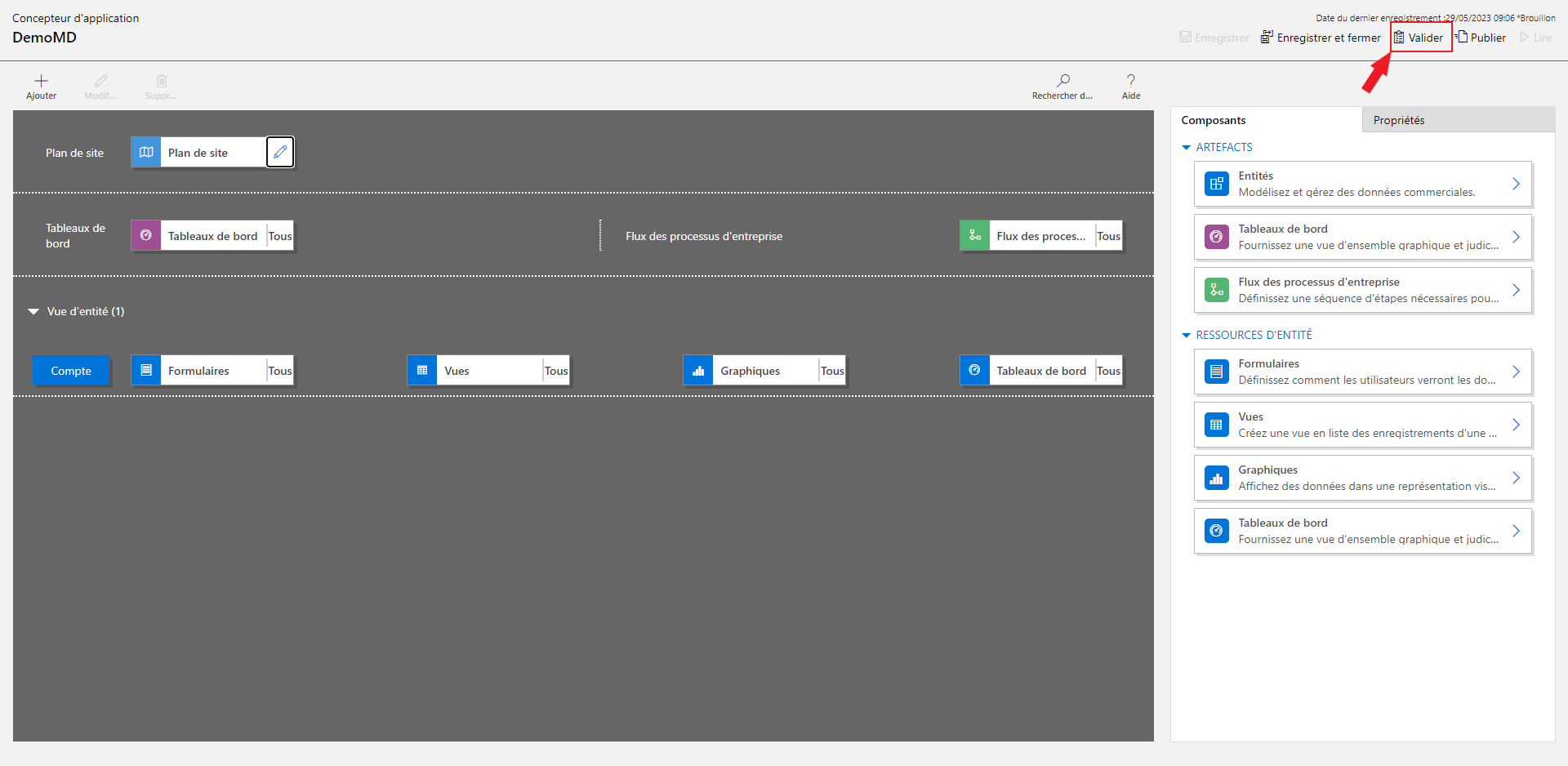Image resolution: width=1568 pixels, height=766 pixels.
Task: Open Entités component via its chevron
Action: [1516, 184]
